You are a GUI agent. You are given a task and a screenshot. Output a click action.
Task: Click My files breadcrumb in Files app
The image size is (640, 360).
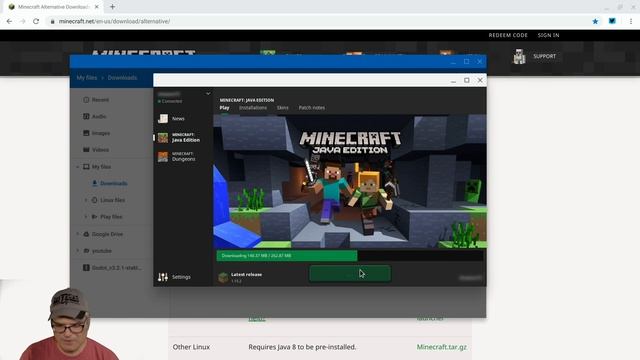coord(87,78)
